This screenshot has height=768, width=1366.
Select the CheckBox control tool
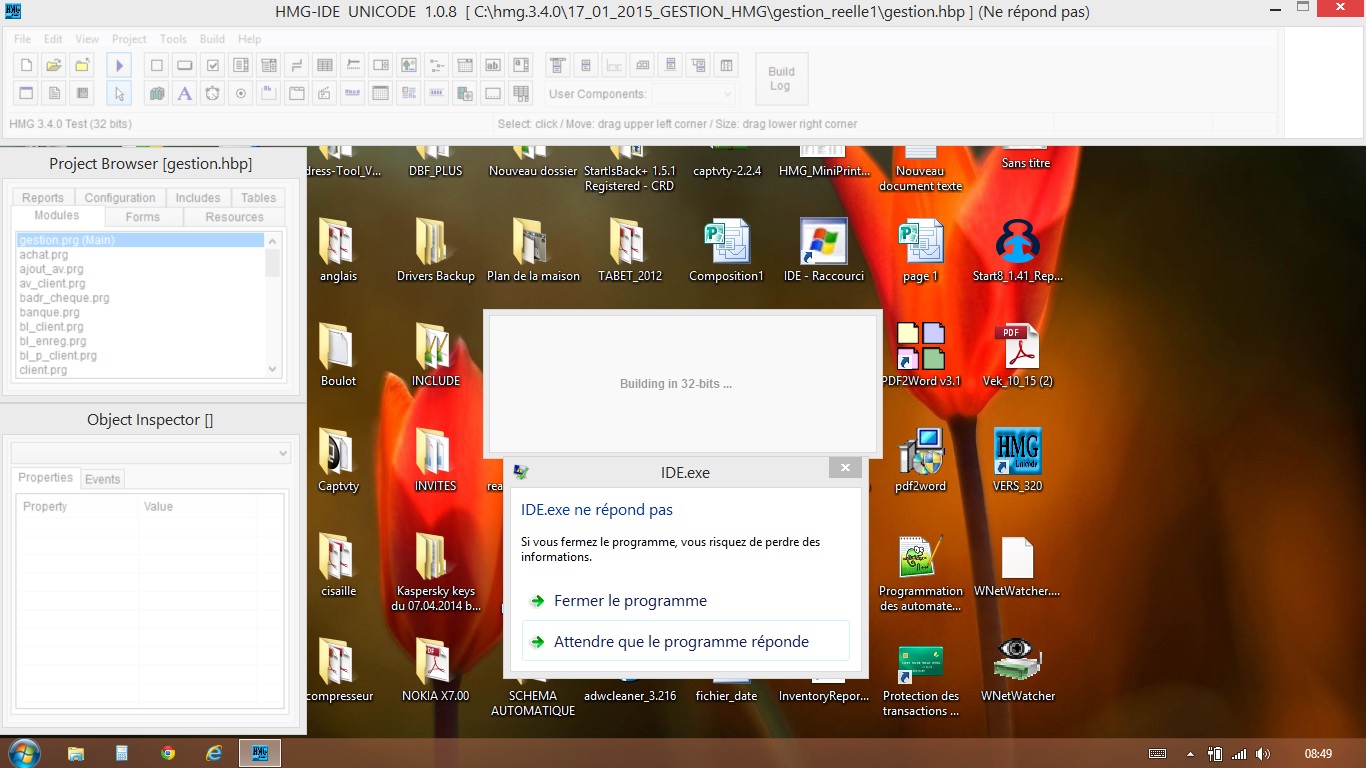(x=212, y=66)
